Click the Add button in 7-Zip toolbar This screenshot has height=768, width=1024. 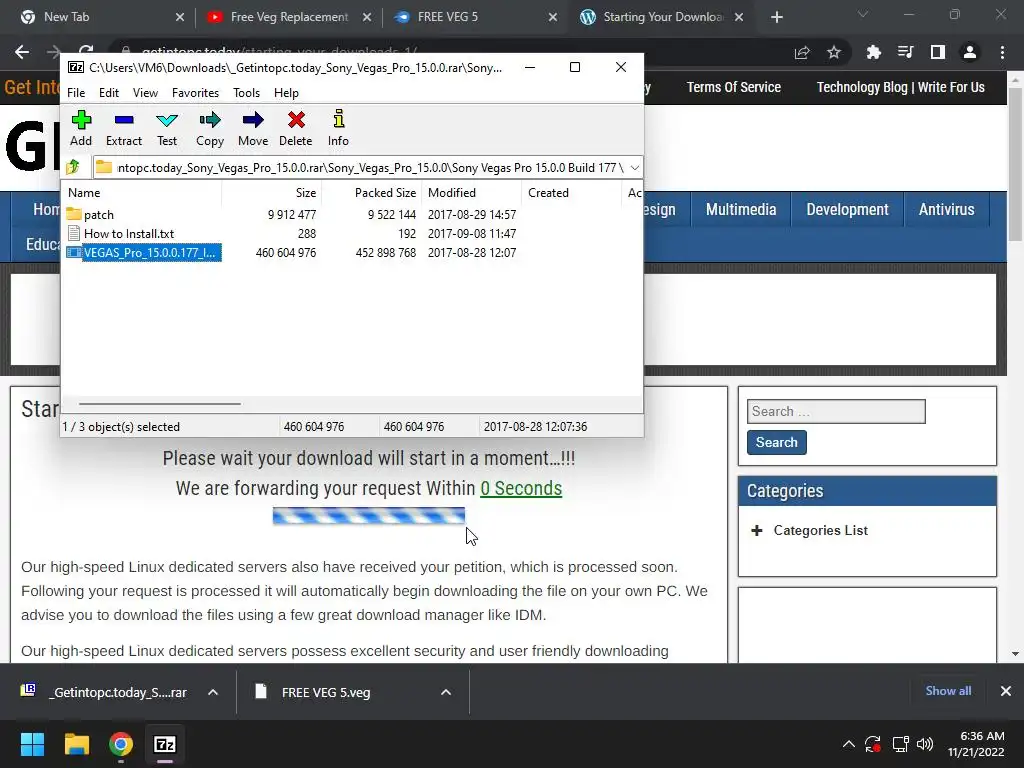click(81, 129)
